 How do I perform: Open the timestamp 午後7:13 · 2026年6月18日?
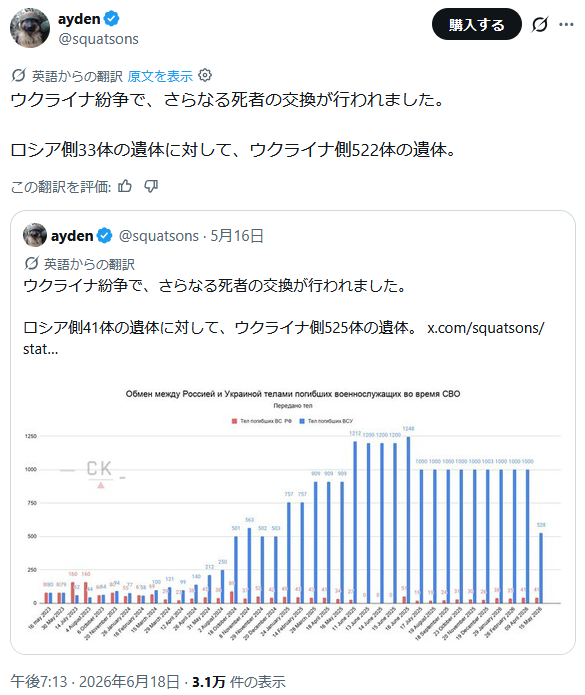(x=95, y=681)
